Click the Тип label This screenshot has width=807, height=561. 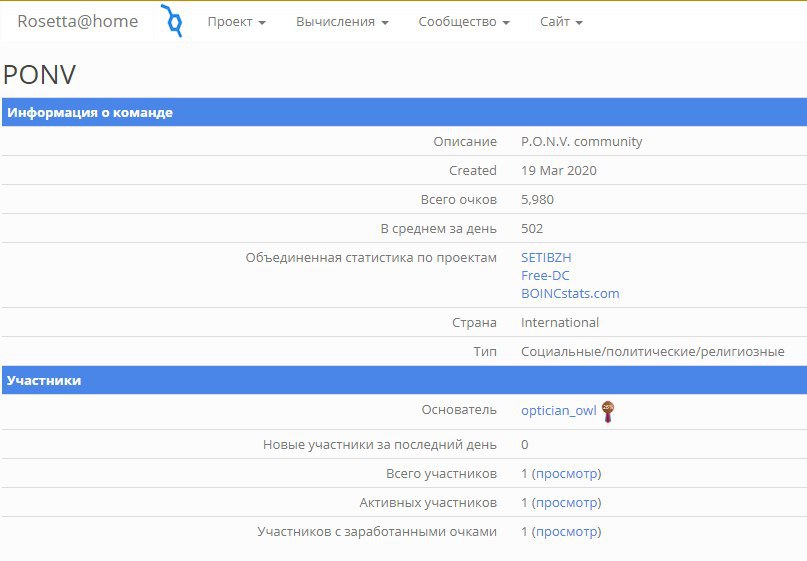[x=485, y=352]
